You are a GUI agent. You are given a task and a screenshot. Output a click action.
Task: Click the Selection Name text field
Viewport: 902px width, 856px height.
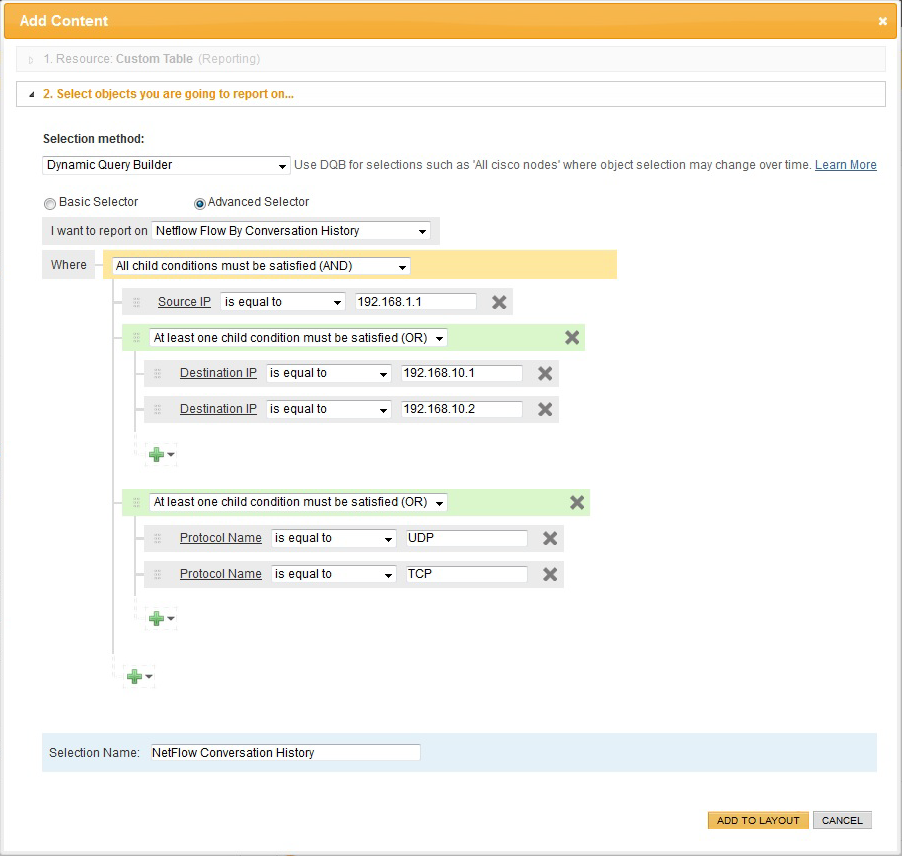pos(284,753)
